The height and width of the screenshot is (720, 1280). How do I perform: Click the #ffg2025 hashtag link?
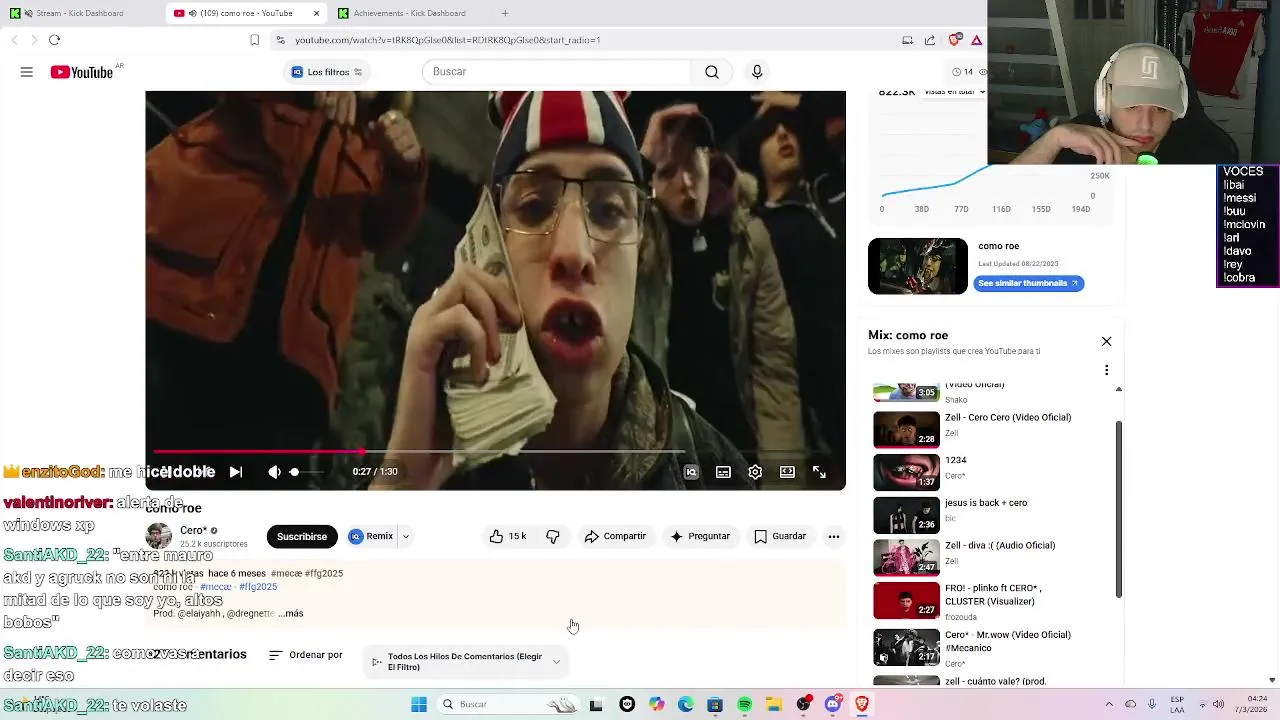tap(258, 587)
